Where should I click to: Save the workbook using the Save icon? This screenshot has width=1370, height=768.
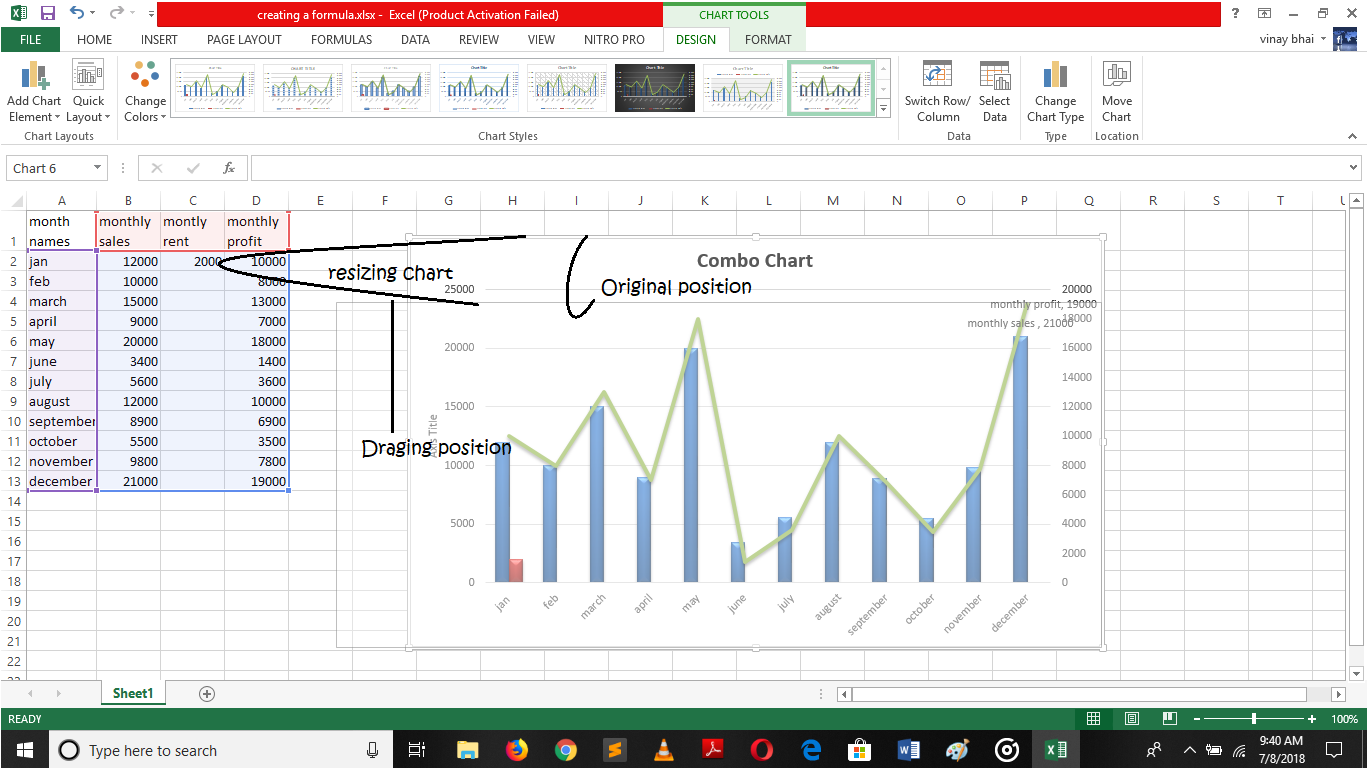pyautogui.click(x=47, y=14)
